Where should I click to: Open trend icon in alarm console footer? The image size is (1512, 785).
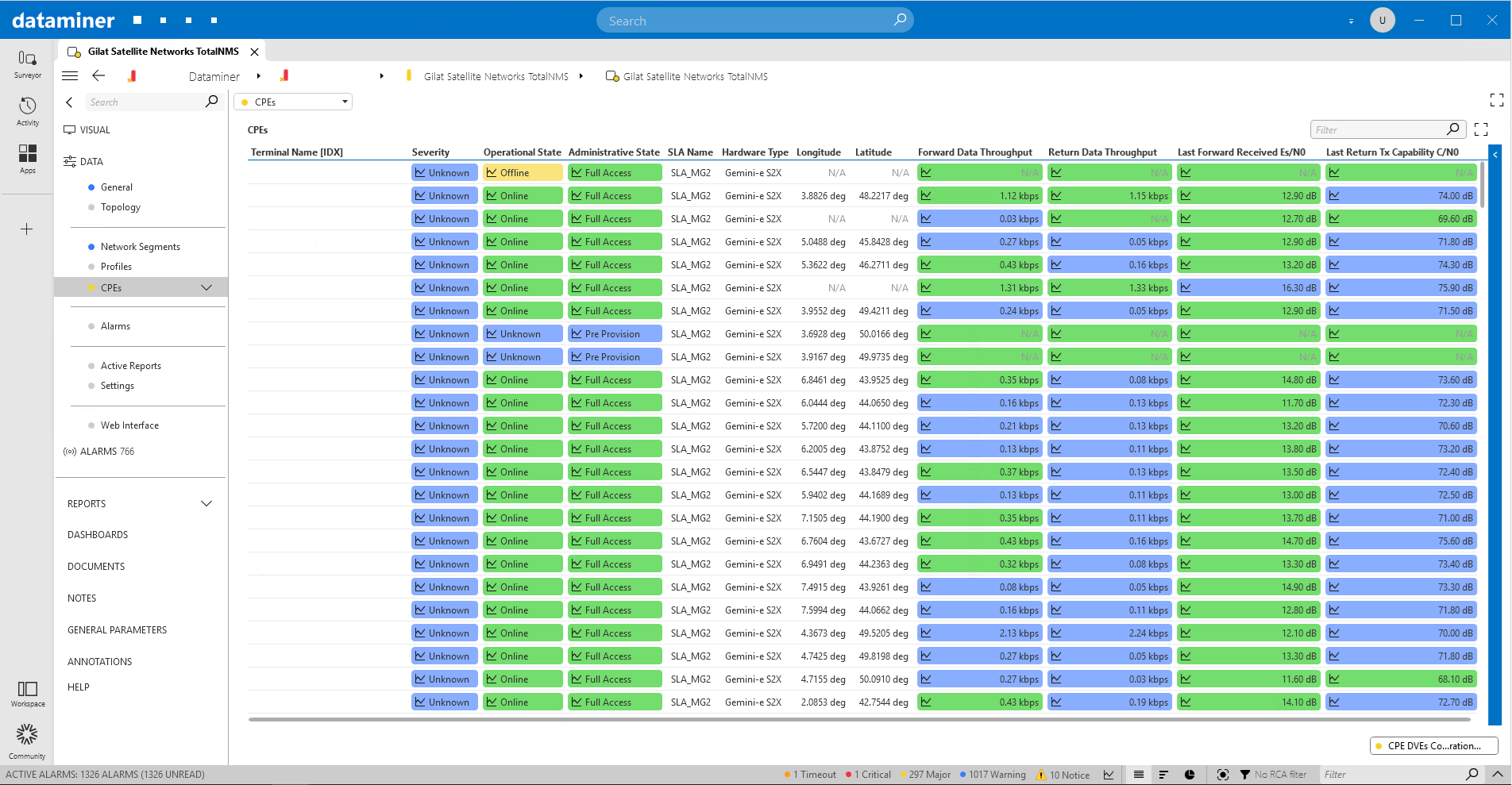pyautogui.click(x=1109, y=775)
